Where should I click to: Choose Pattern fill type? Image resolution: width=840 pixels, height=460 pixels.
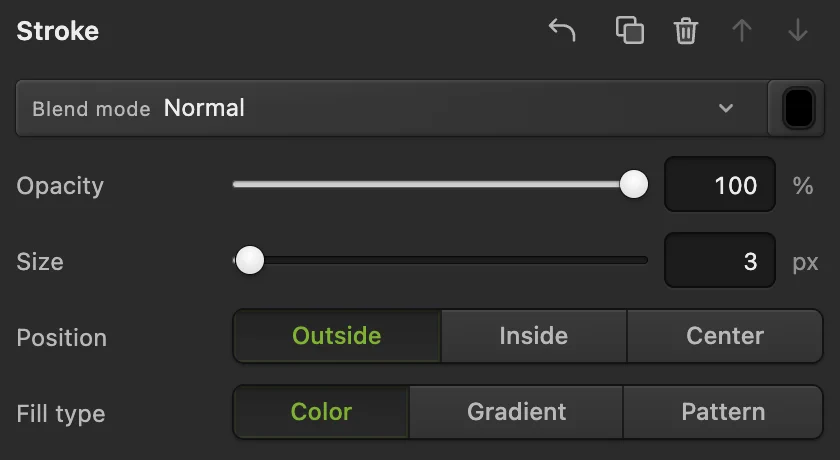(x=723, y=412)
